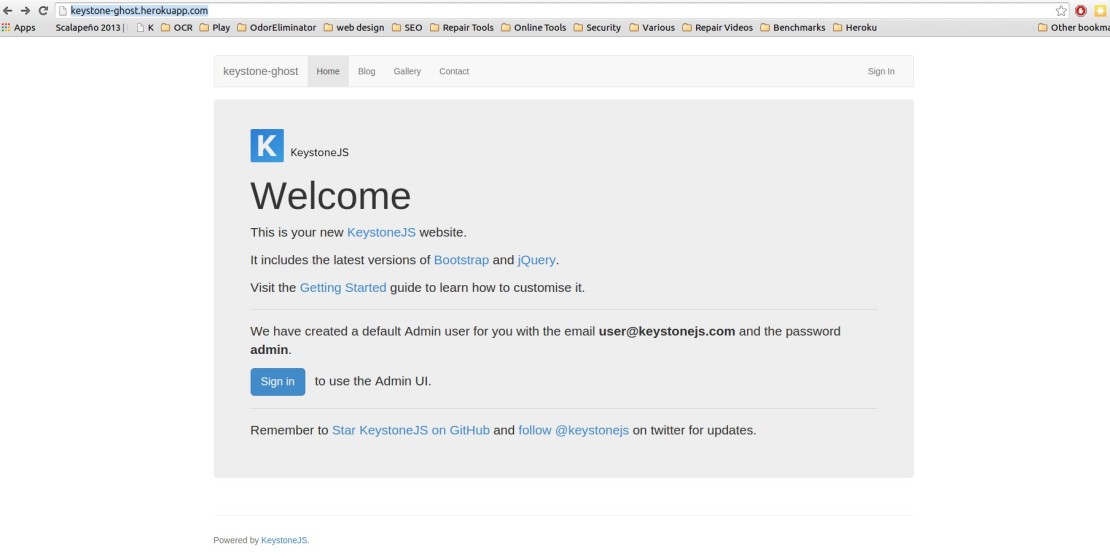1110x558 pixels.
Task: Go forward with the browser forward arrow
Action: 25,11
